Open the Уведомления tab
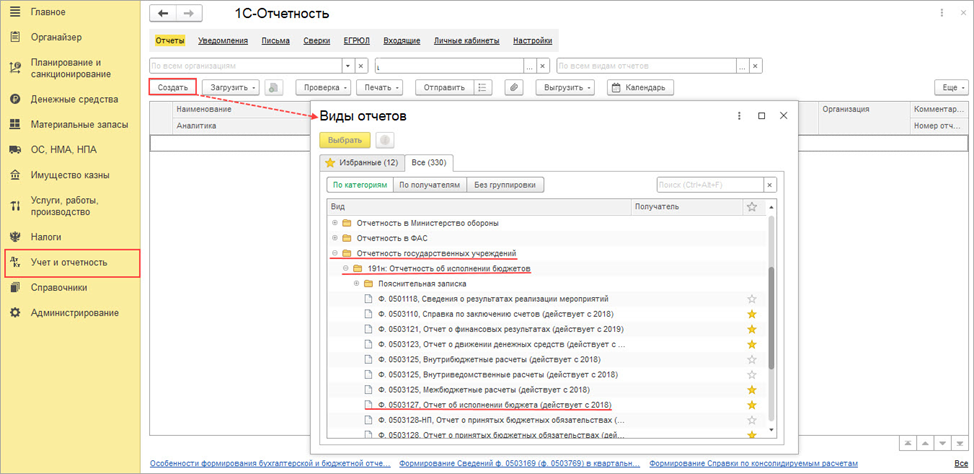The width and height of the screenshot is (974, 474). click(x=224, y=41)
